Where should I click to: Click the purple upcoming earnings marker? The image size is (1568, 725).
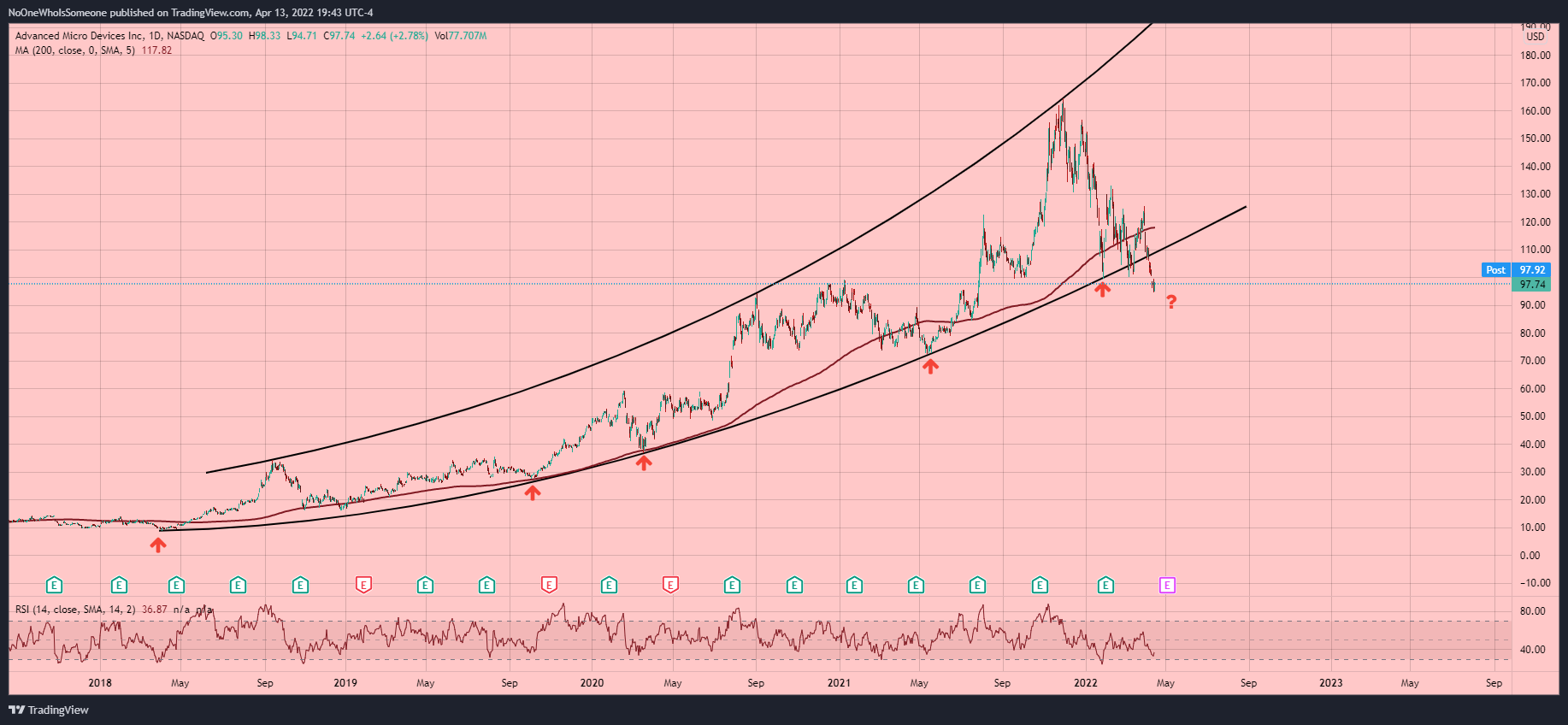pyautogui.click(x=1167, y=586)
